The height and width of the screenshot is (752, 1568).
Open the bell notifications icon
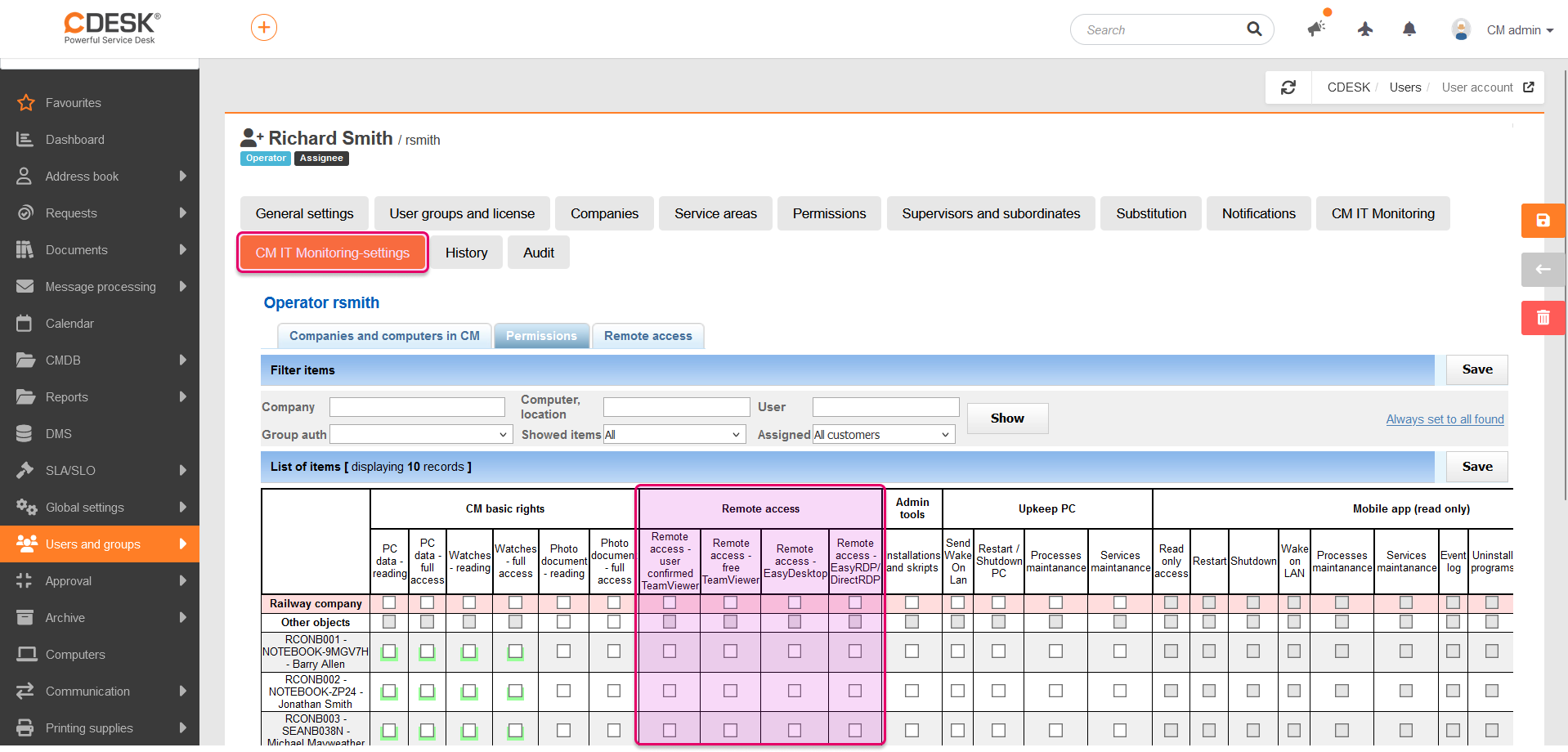(x=1409, y=29)
